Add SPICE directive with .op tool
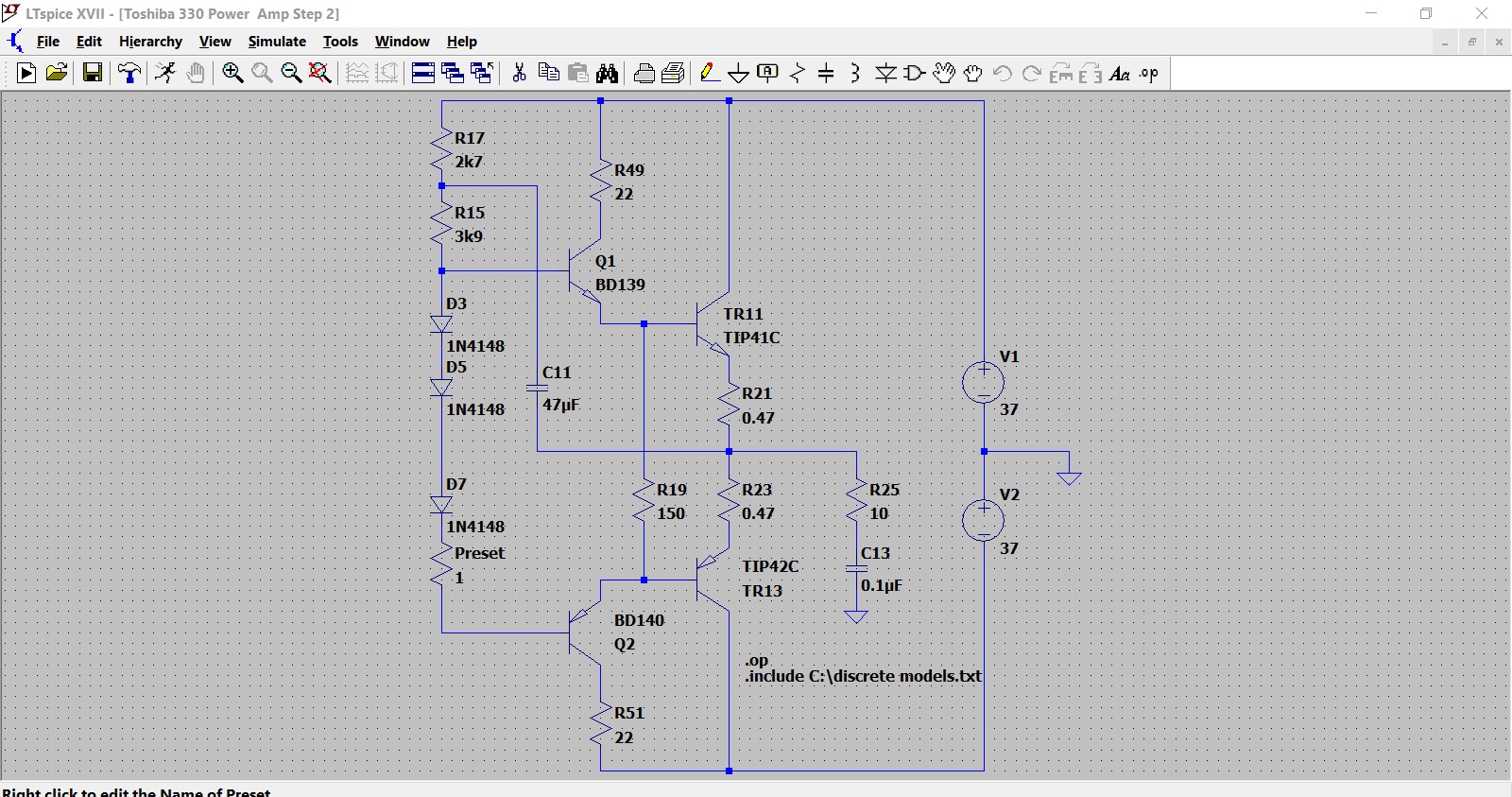The height and width of the screenshot is (797, 1512). click(1149, 73)
